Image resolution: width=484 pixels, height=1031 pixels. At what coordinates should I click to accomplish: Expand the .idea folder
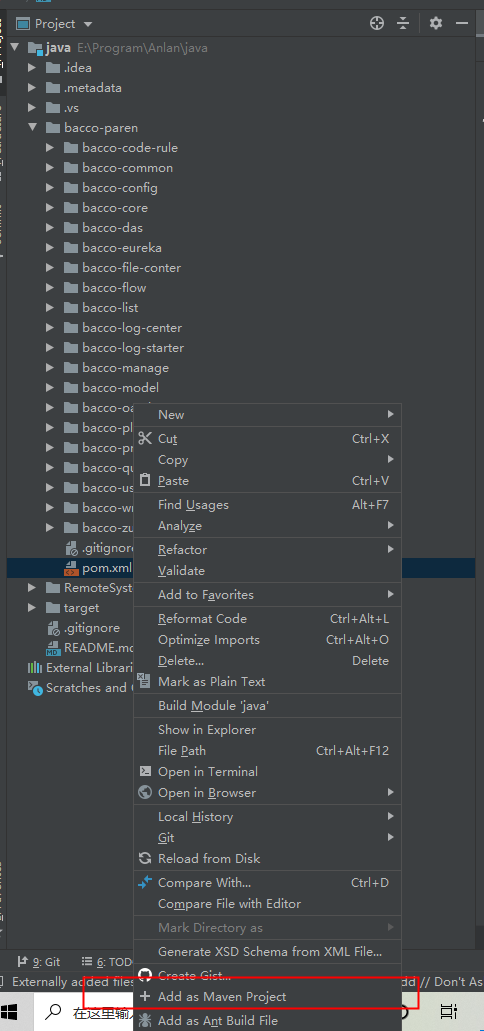[x=32, y=68]
